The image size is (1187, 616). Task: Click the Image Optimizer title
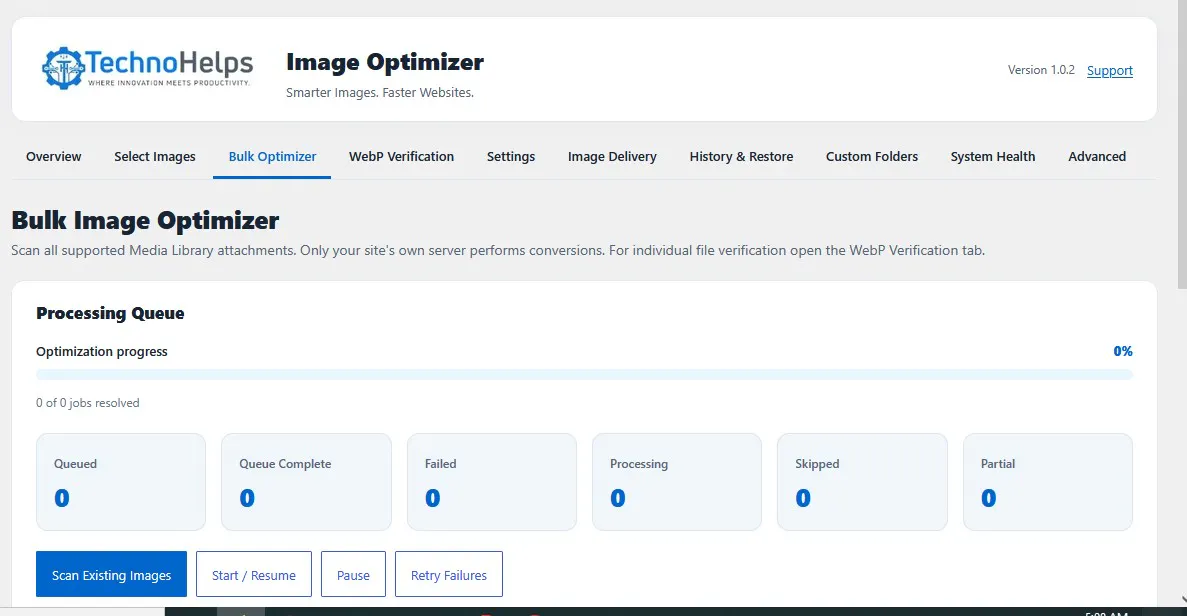click(385, 62)
